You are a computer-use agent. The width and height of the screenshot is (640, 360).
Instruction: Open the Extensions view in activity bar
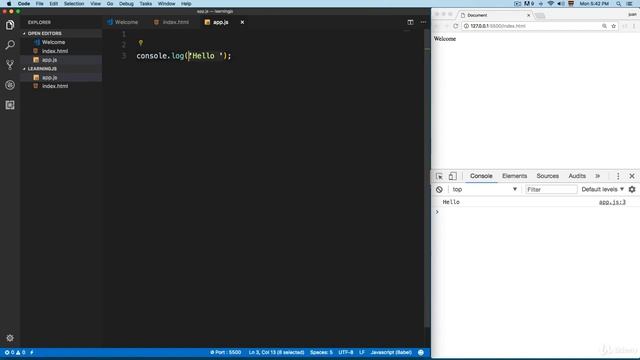coord(10,105)
